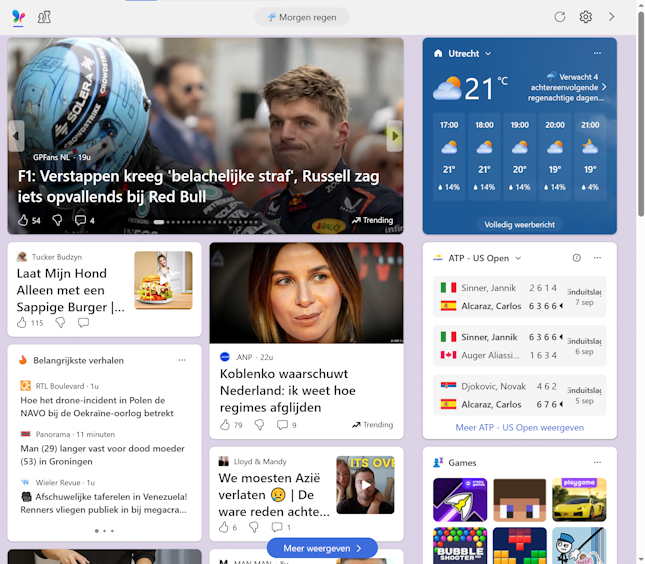645x564 pixels.
Task: Click the 'Morgen regen' weather pill
Action: tap(302, 17)
